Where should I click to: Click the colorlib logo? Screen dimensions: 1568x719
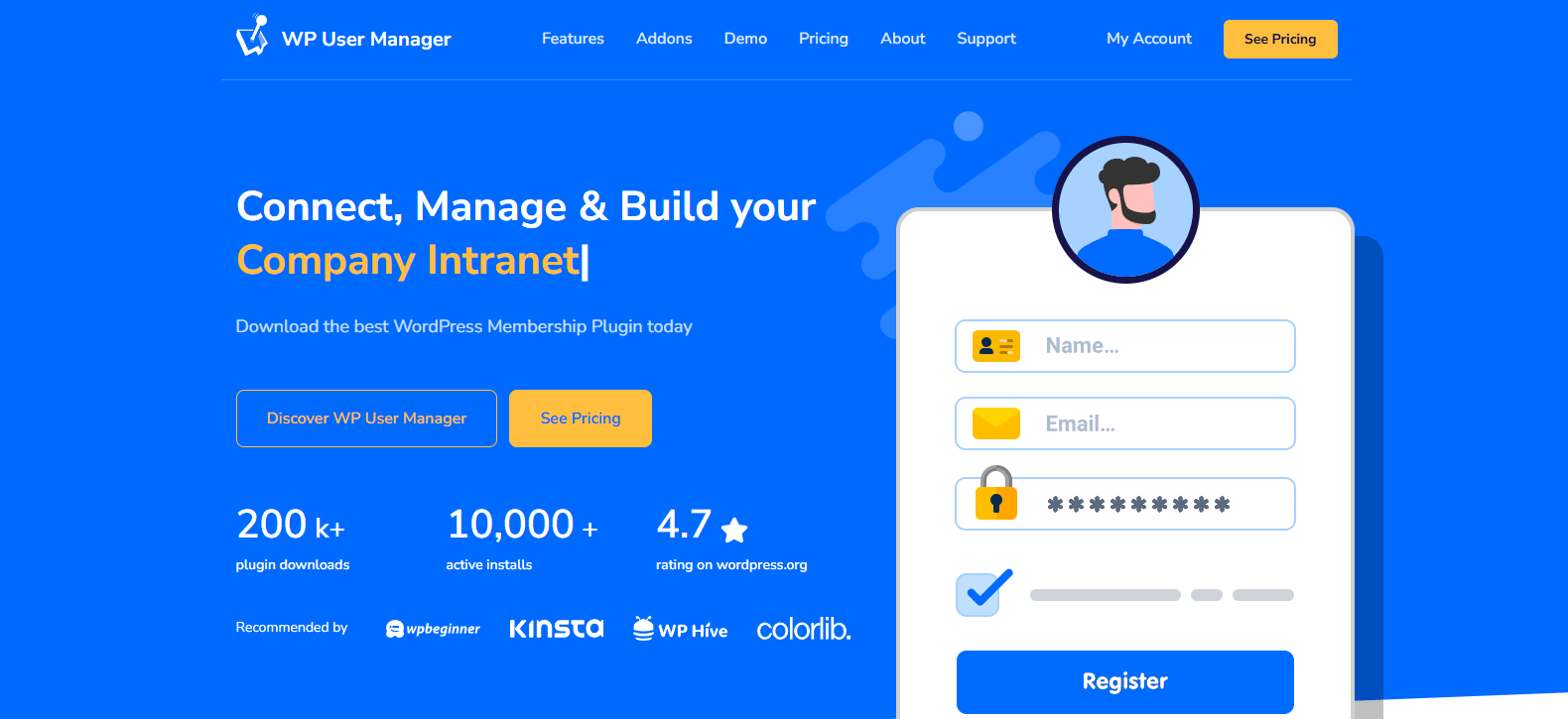[x=804, y=629]
